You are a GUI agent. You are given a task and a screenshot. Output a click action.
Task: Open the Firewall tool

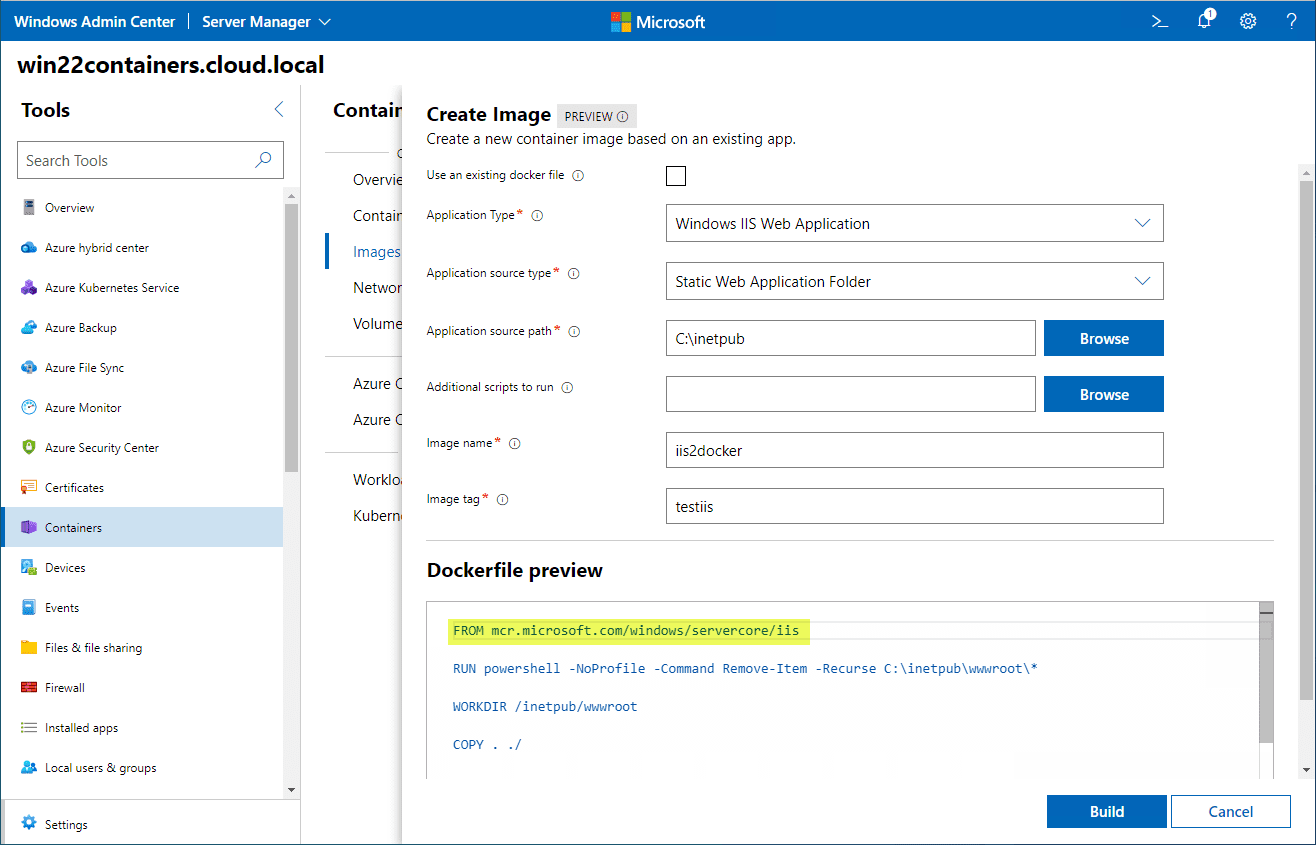64,688
